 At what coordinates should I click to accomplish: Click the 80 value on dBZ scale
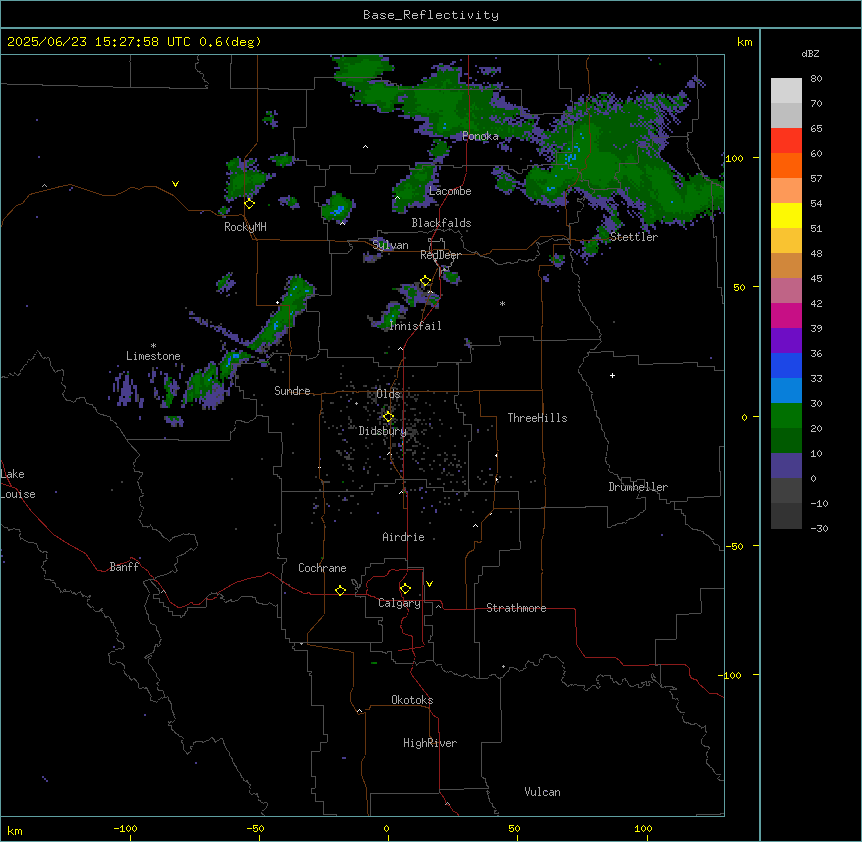coord(816,79)
